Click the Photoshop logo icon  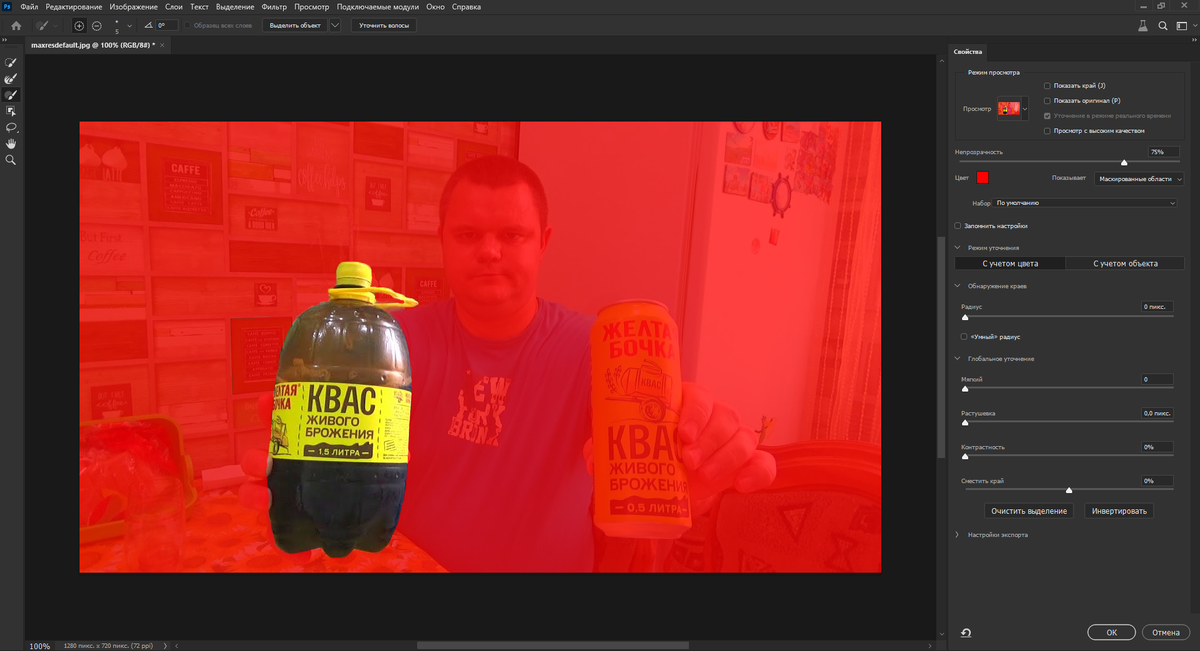point(8,7)
